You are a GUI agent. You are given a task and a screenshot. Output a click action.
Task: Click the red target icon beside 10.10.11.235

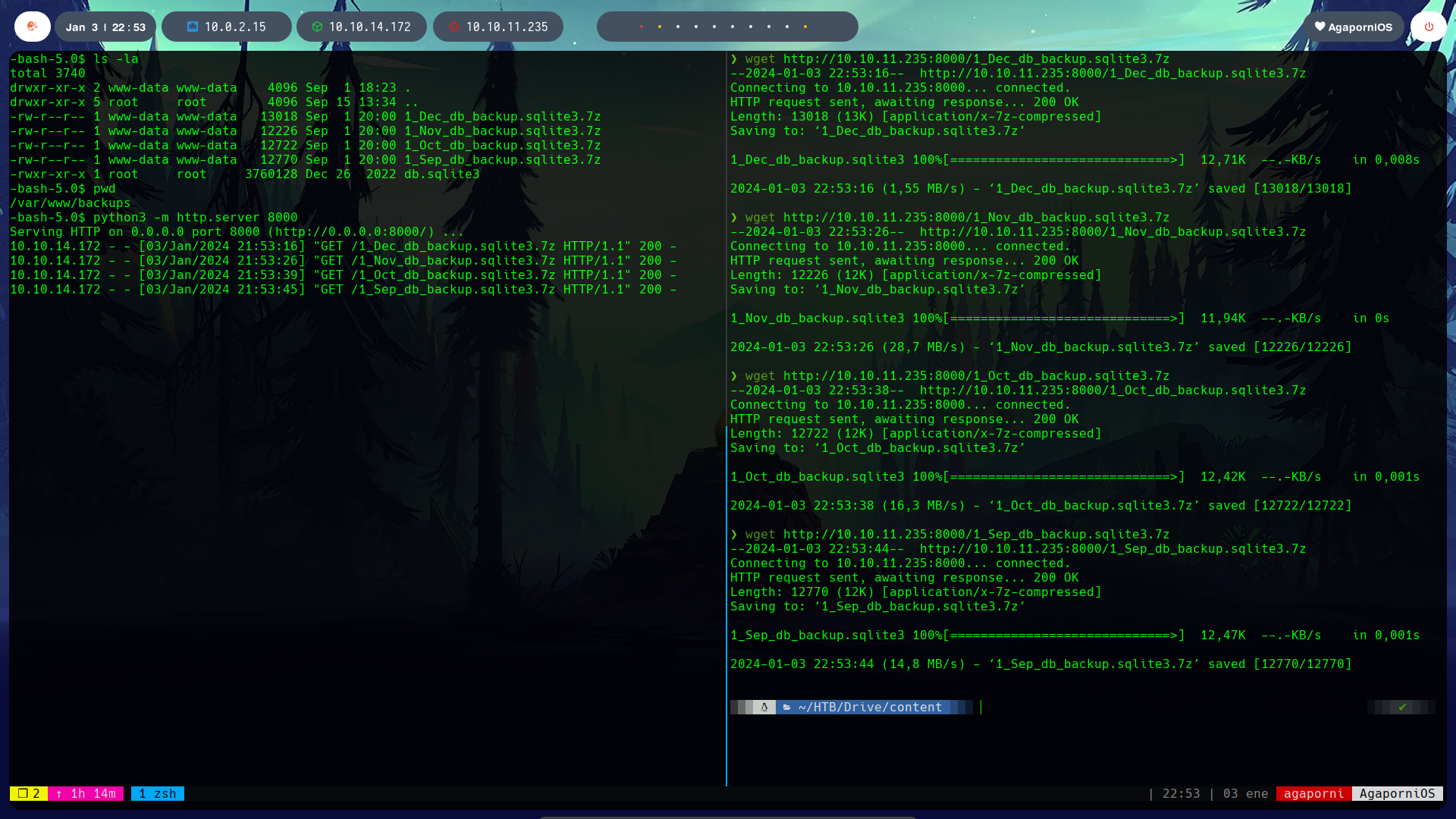[x=454, y=27]
